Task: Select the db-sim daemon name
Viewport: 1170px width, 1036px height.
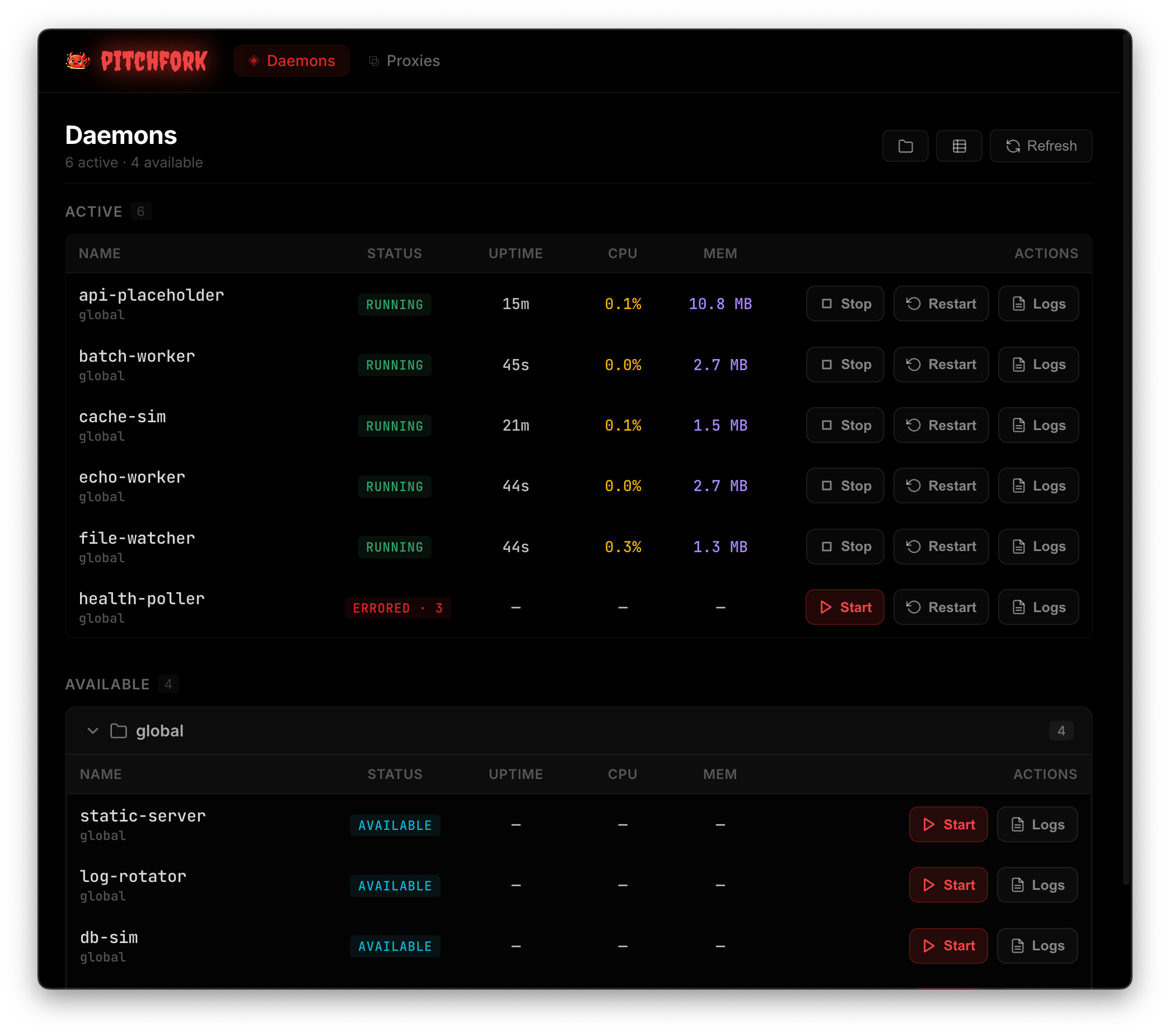Action: (x=109, y=937)
